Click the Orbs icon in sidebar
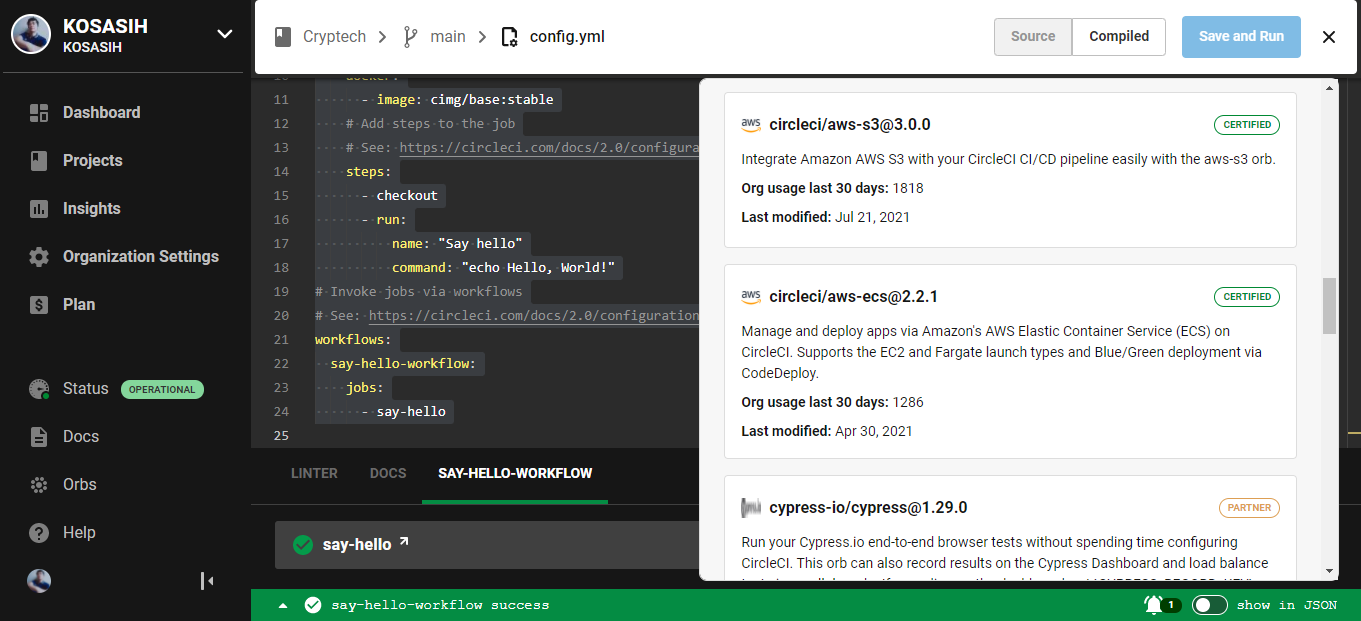This screenshot has height=621, width=1361. click(x=39, y=485)
